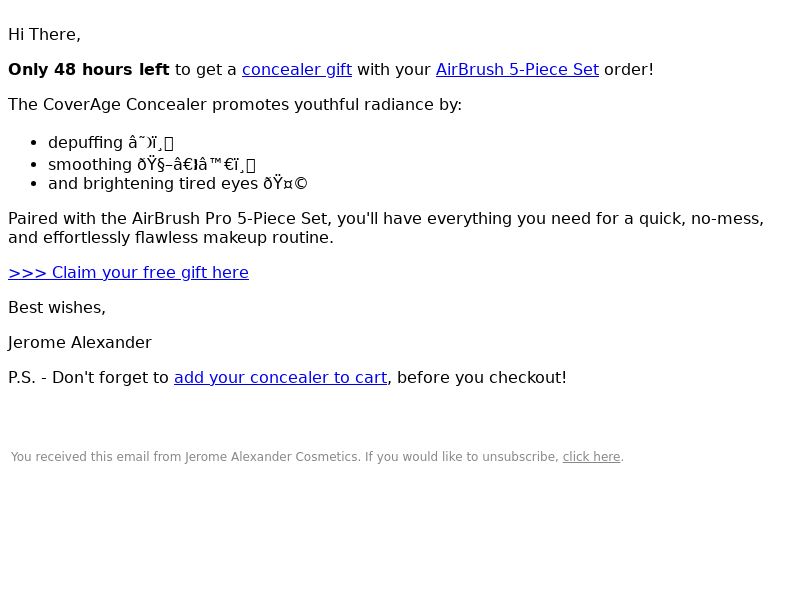
Task: Open the 'concealer gift' link
Action: 297,69
